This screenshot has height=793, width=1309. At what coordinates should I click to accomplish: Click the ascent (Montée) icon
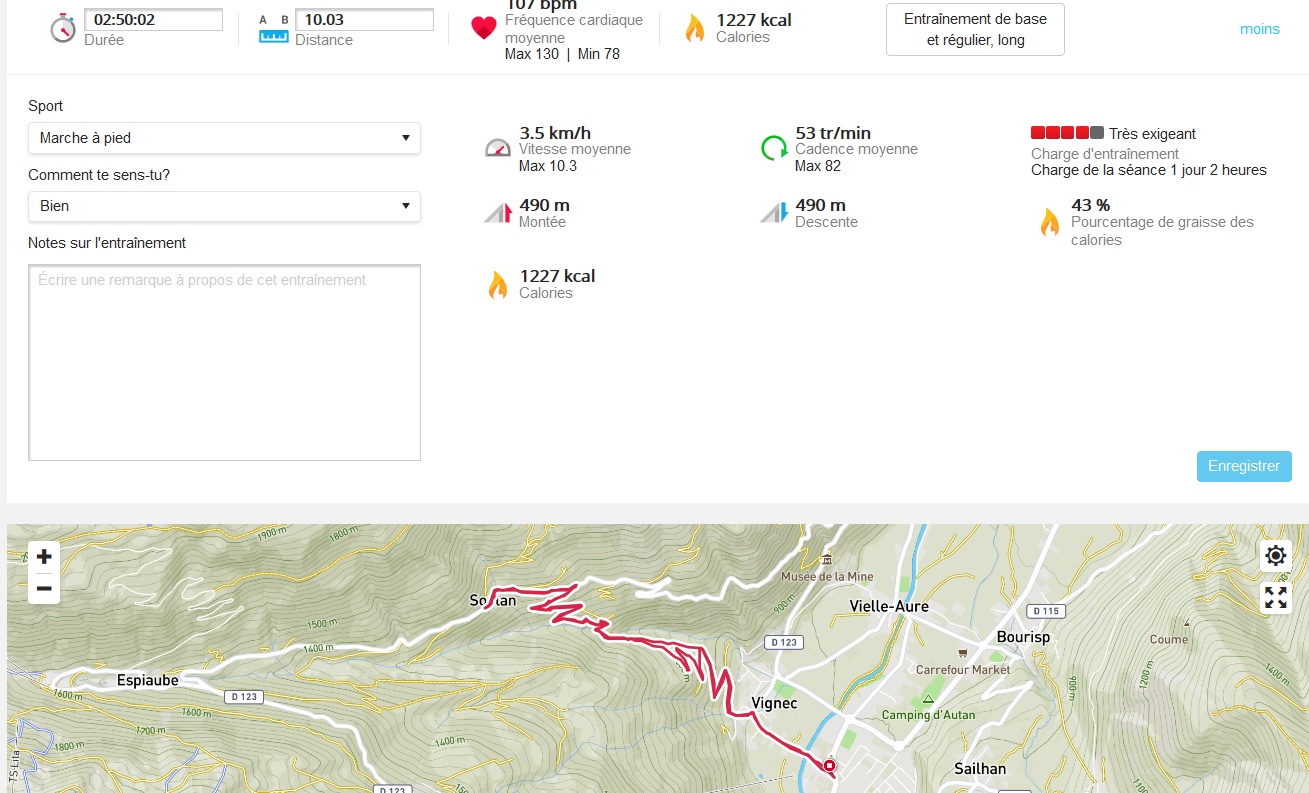(498, 212)
